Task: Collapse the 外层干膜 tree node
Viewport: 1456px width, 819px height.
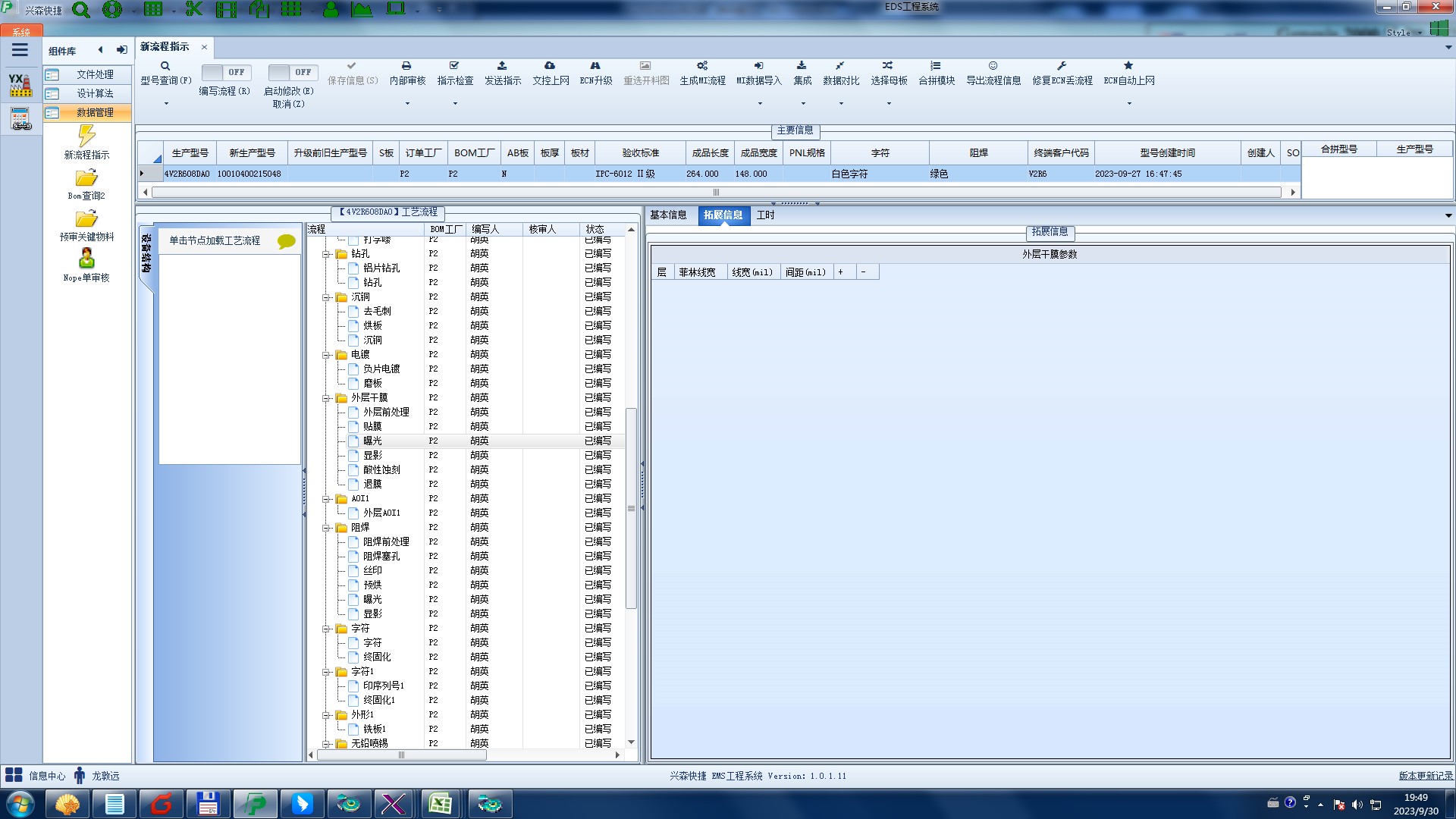Action: pyautogui.click(x=326, y=398)
